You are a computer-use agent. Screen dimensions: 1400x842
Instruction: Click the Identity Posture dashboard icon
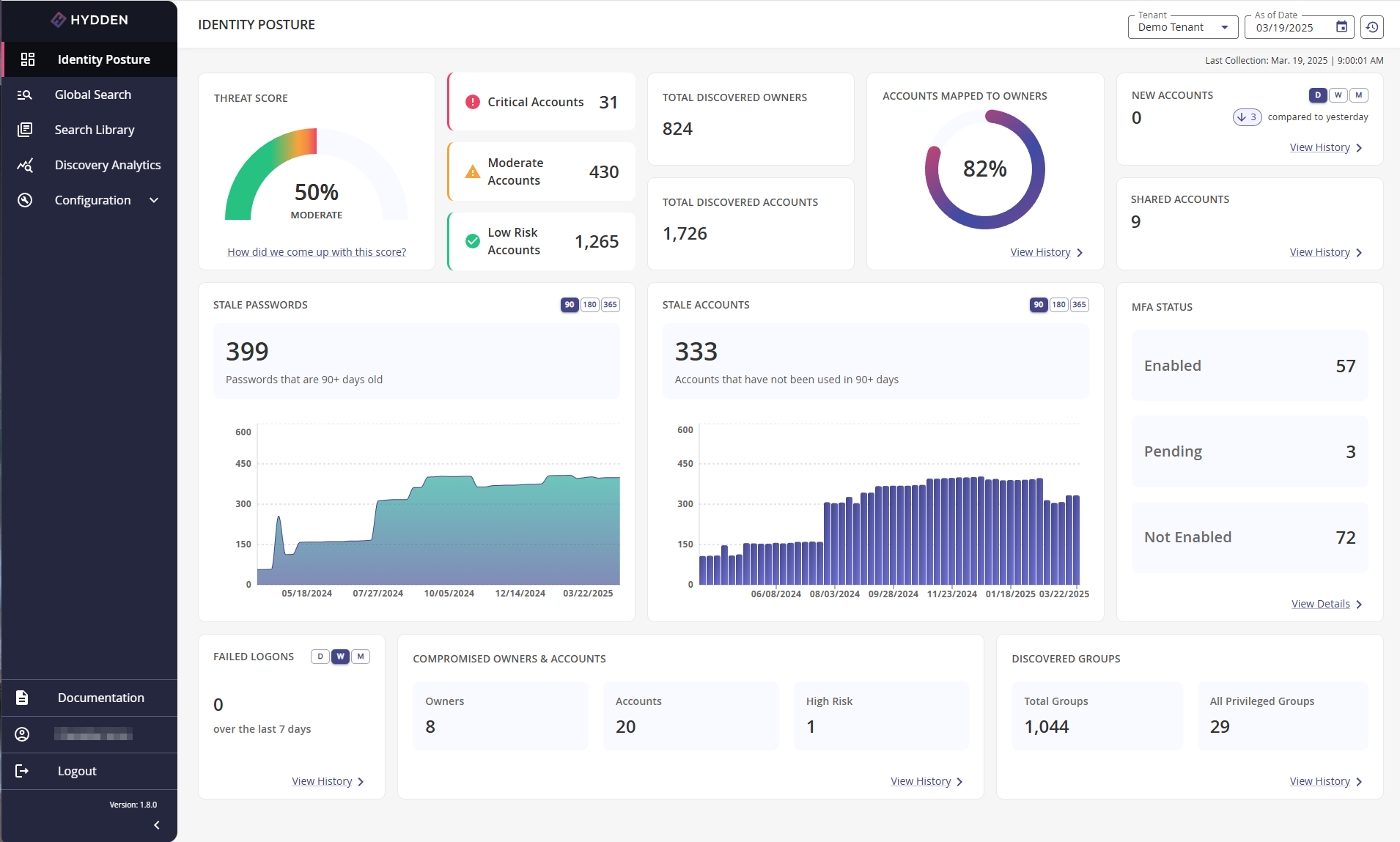[27, 59]
